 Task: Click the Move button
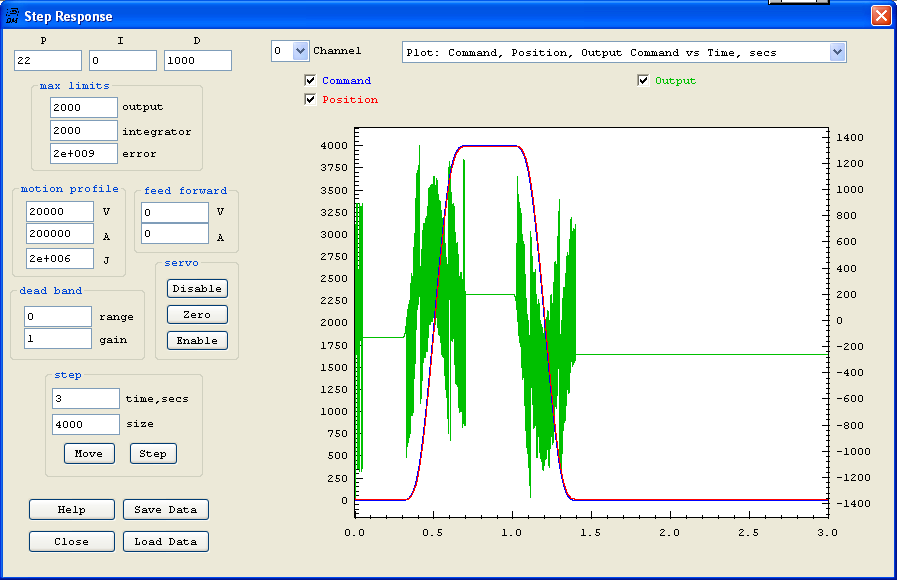pos(89,454)
